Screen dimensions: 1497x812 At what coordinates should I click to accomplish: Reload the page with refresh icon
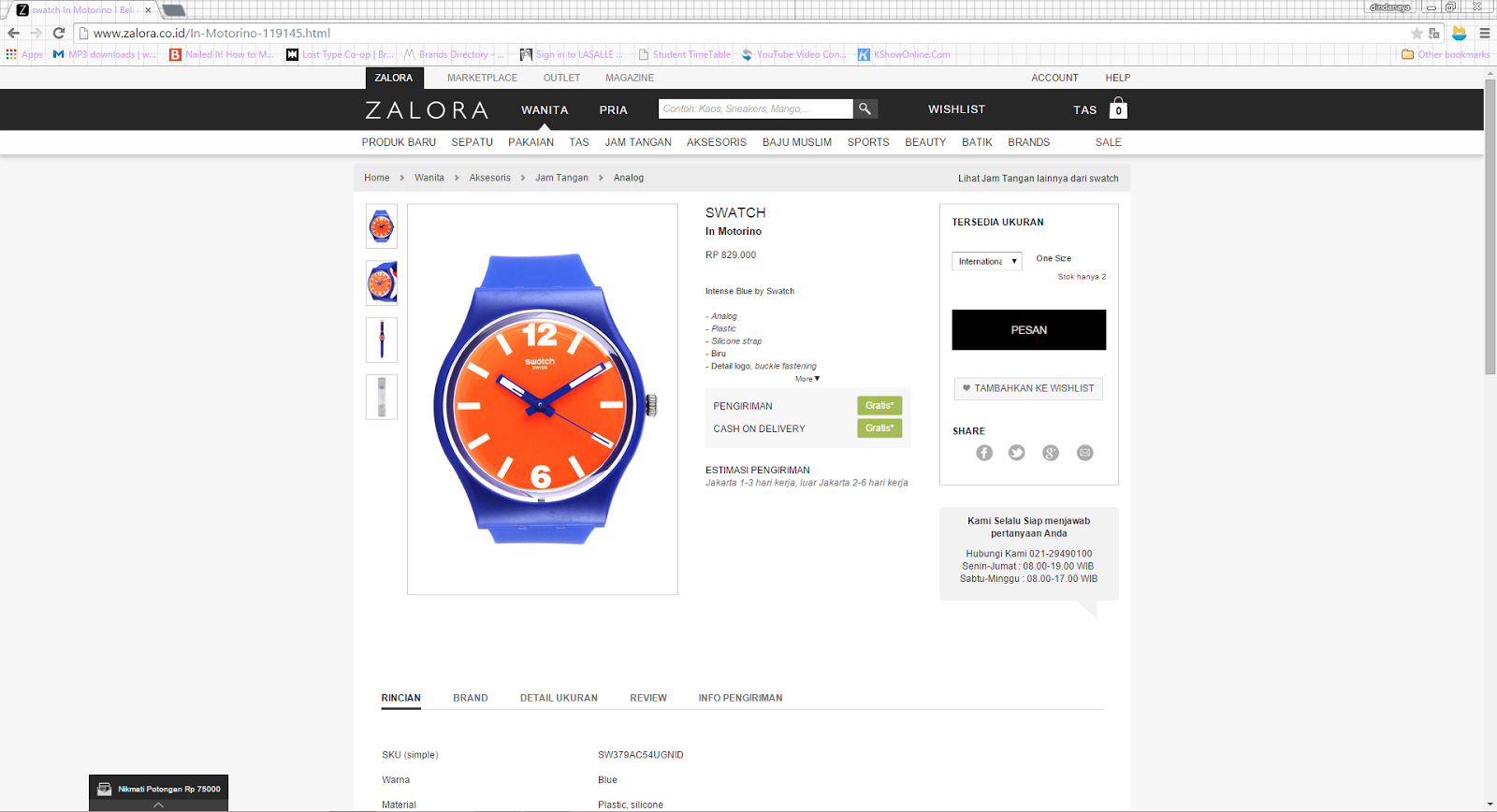[x=59, y=33]
